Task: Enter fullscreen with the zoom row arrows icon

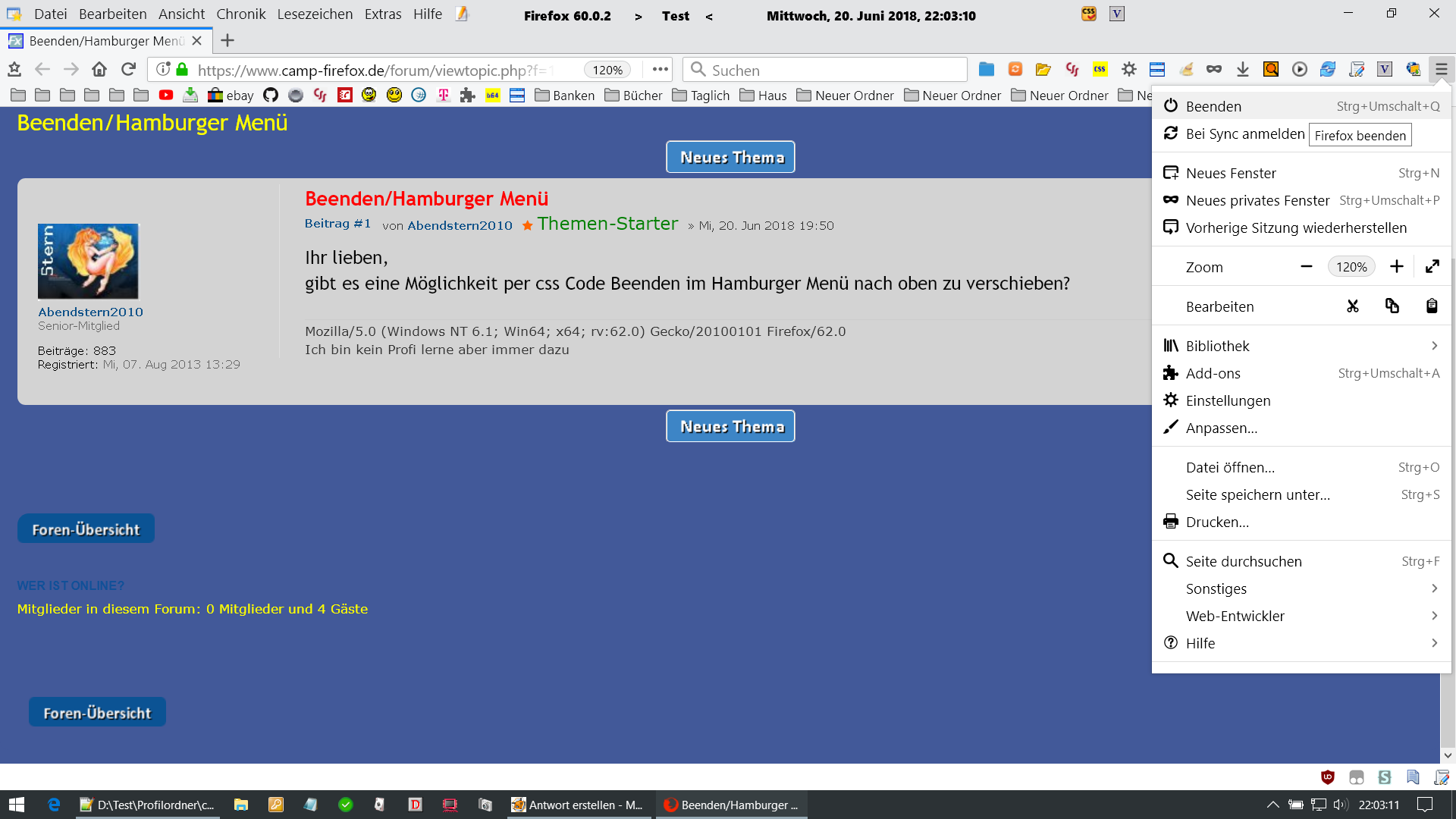Action: (1432, 267)
